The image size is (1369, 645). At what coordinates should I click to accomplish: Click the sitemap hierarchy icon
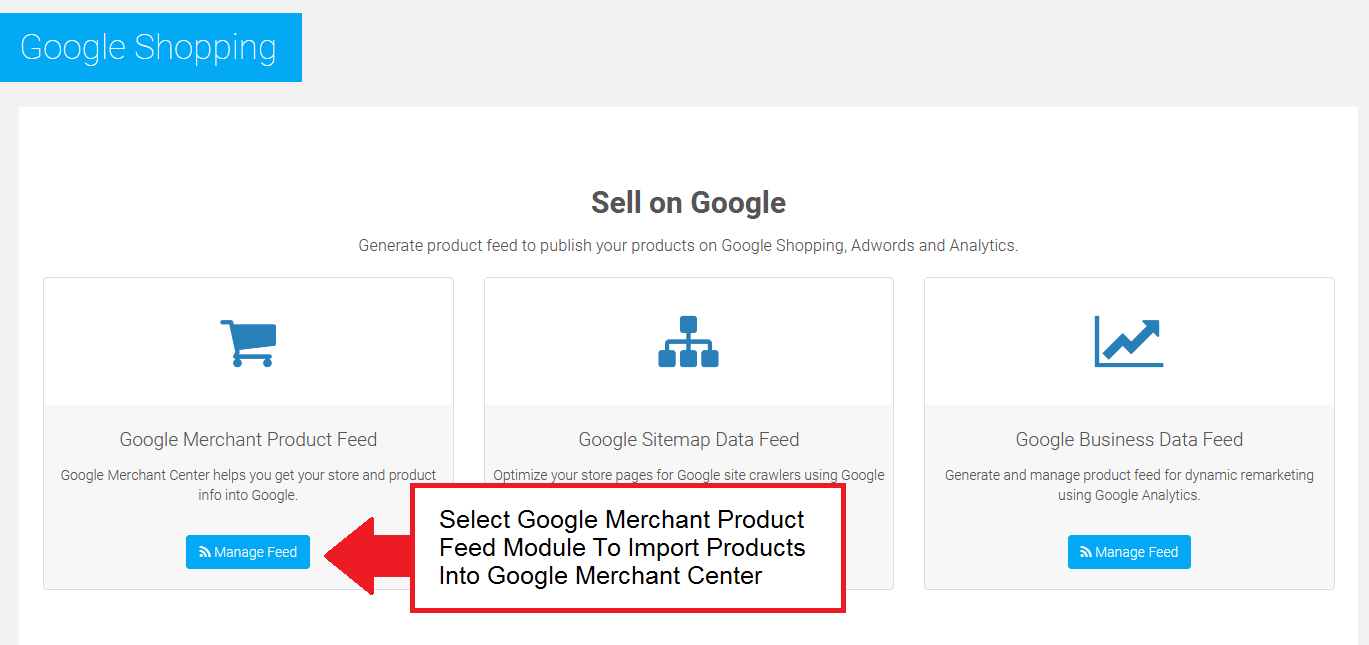coord(688,342)
